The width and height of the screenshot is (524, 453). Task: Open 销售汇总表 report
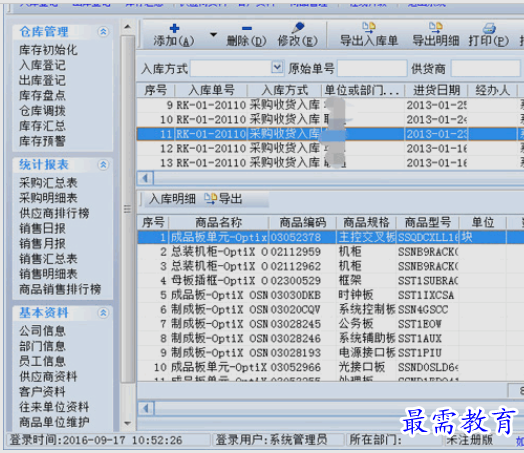[x=48, y=259]
